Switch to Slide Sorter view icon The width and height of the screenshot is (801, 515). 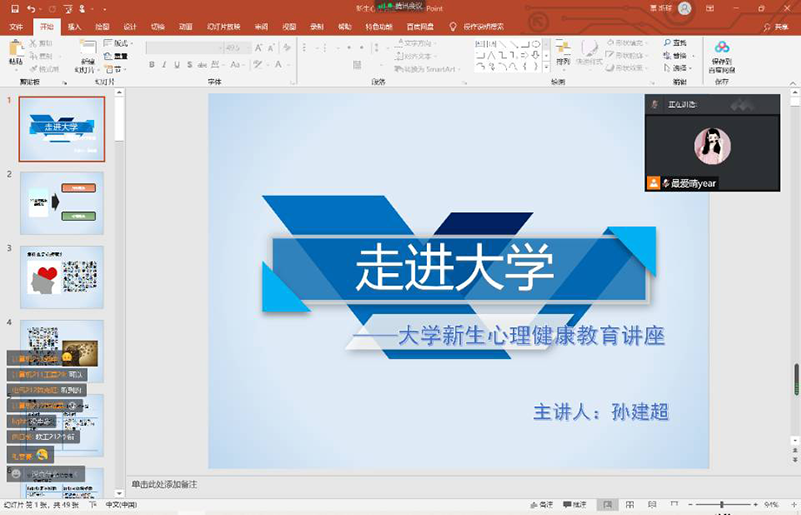click(628, 505)
